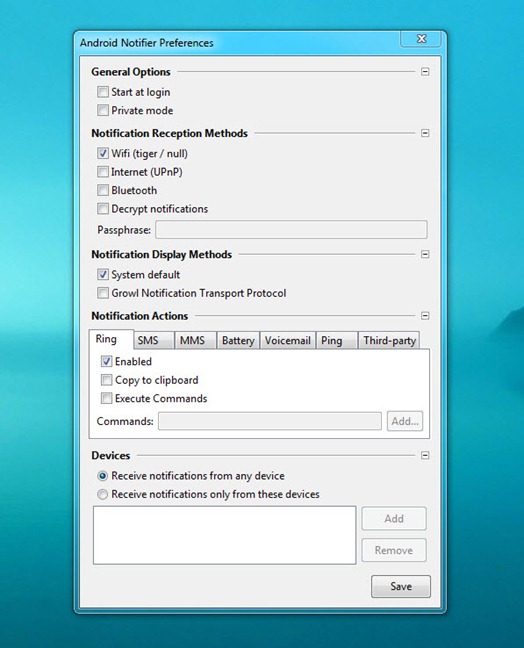Collapse the General Options section
The width and height of the screenshot is (524, 648).
pyautogui.click(x=425, y=72)
